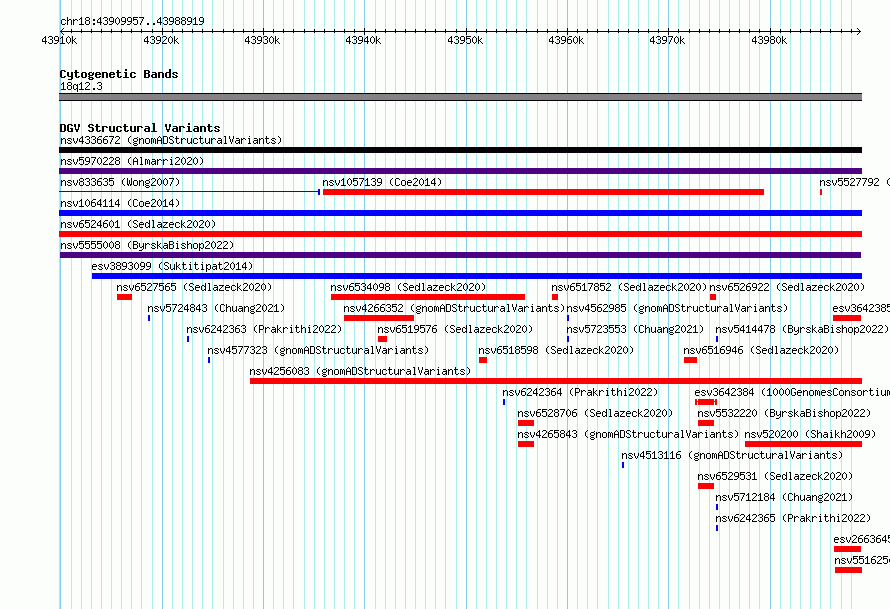Image resolution: width=890 pixels, height=609 pixels.
Task: Click the 43960k mark on the ruler
Action: click(x=566, y=40)
